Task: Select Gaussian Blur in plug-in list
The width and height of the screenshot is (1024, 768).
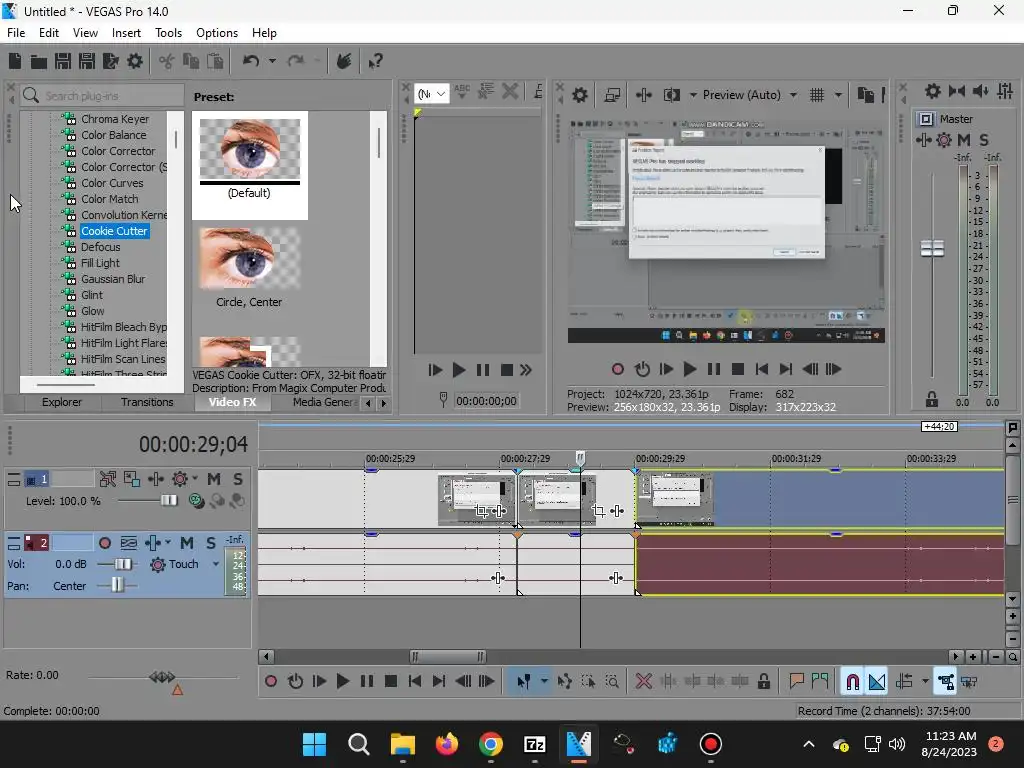Action: pos(113,279)
